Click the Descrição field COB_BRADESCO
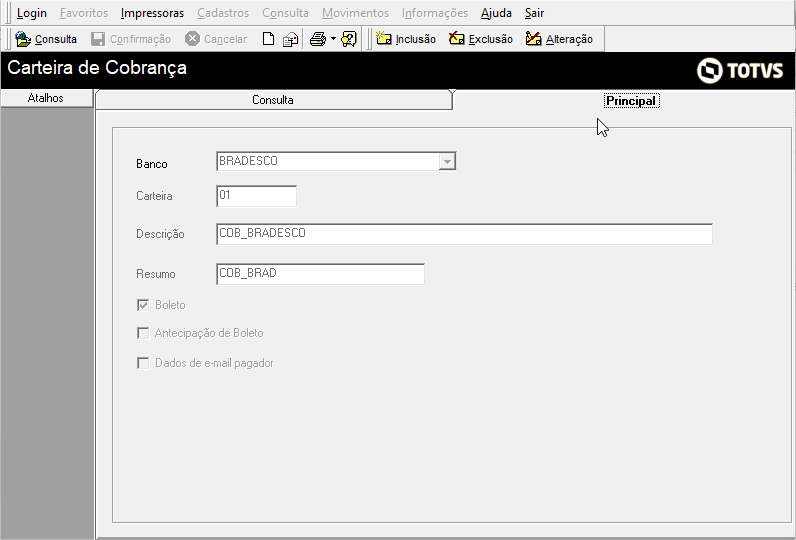 pos(464,234)
